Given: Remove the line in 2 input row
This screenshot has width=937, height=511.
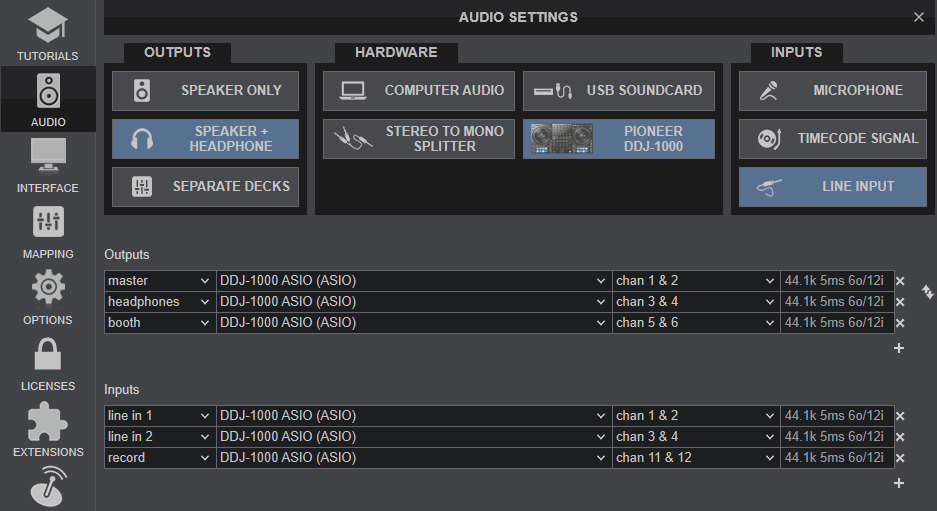Looking at the screenshot, I should [901, 437].
